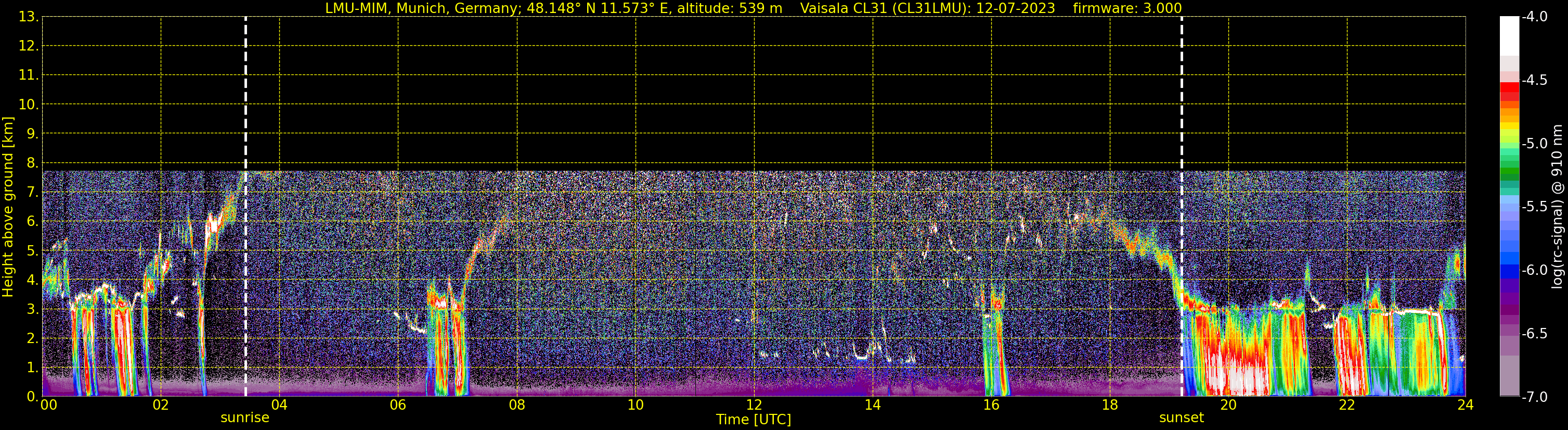Click the height axis tick '2.'
The image size is (1568, 430).
[x=32, y=339]
